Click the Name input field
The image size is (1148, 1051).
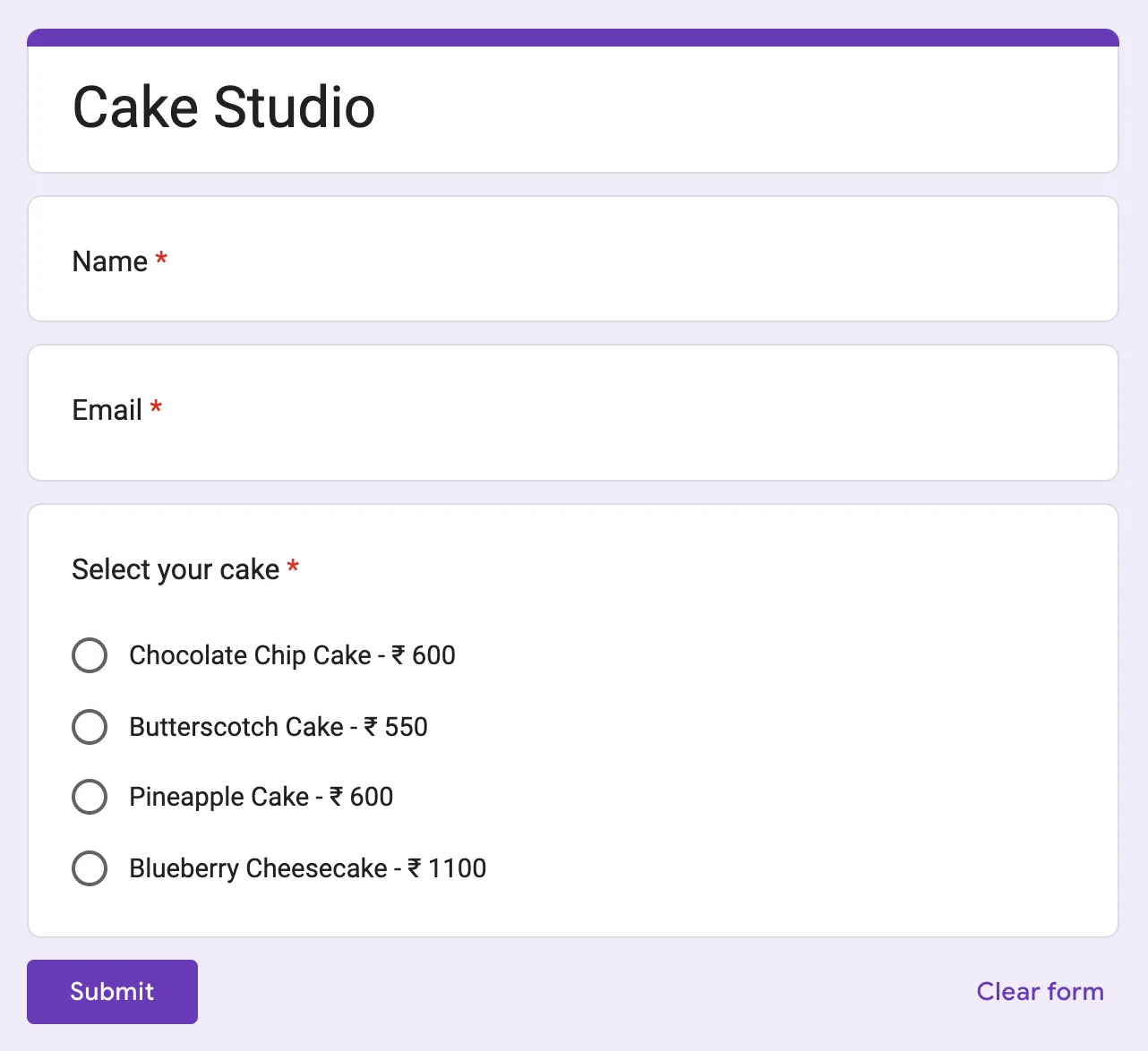pyautogui.click(x=358, y=295)
